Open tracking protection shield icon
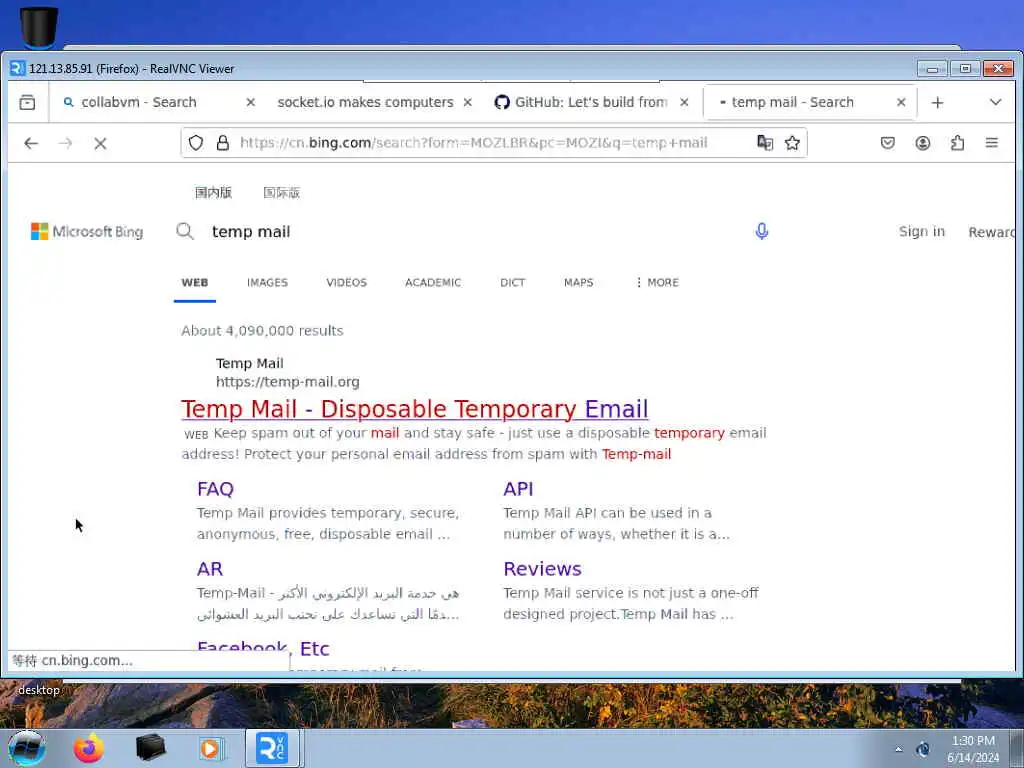 coord(196,143)
